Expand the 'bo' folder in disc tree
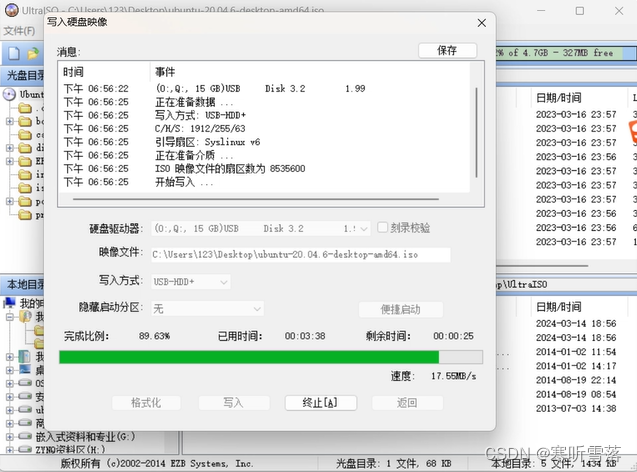 click(x=9, y=121)
